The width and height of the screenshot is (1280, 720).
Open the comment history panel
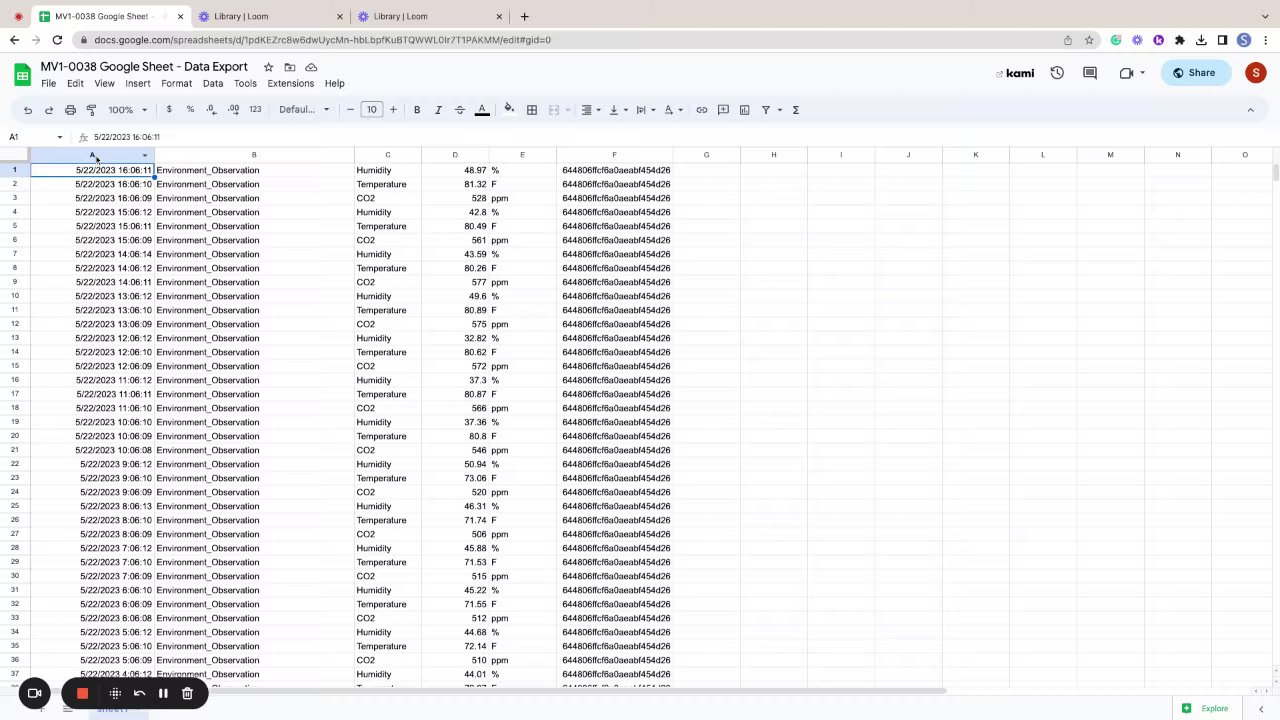point(1090,73)
